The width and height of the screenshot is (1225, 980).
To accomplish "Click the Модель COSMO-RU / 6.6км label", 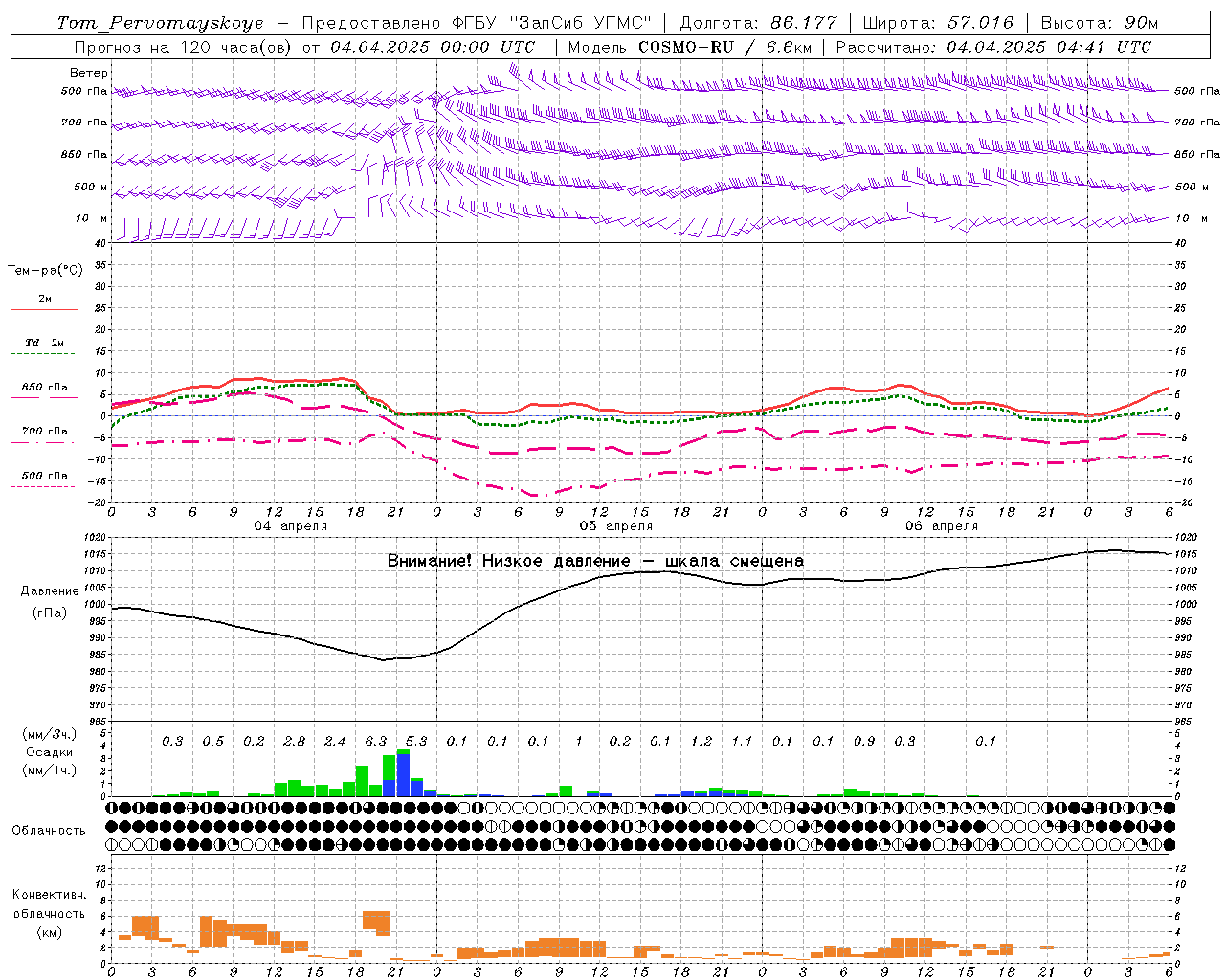I will point(690,47).
